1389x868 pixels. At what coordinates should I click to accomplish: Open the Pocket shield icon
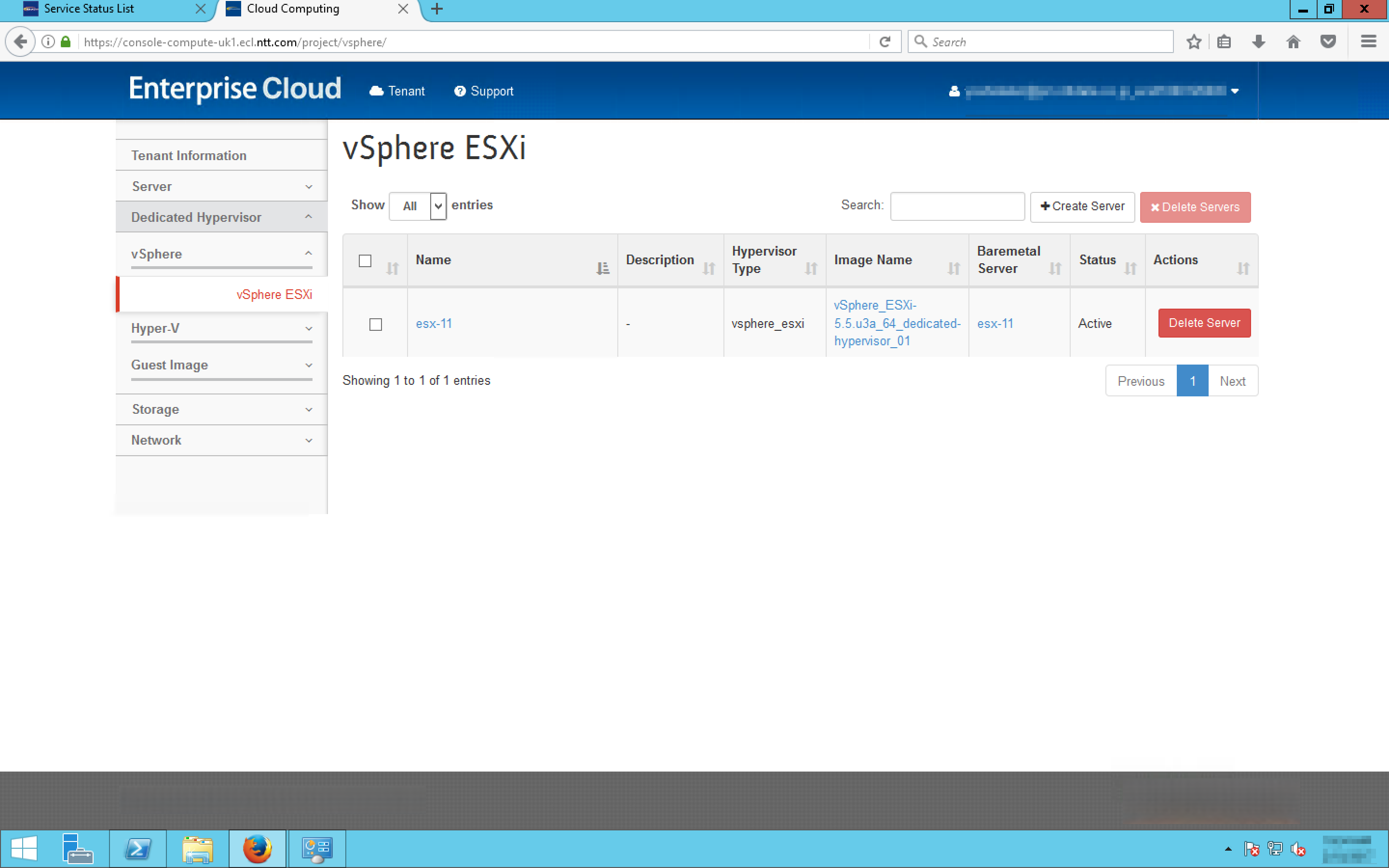click(1328, 42)
